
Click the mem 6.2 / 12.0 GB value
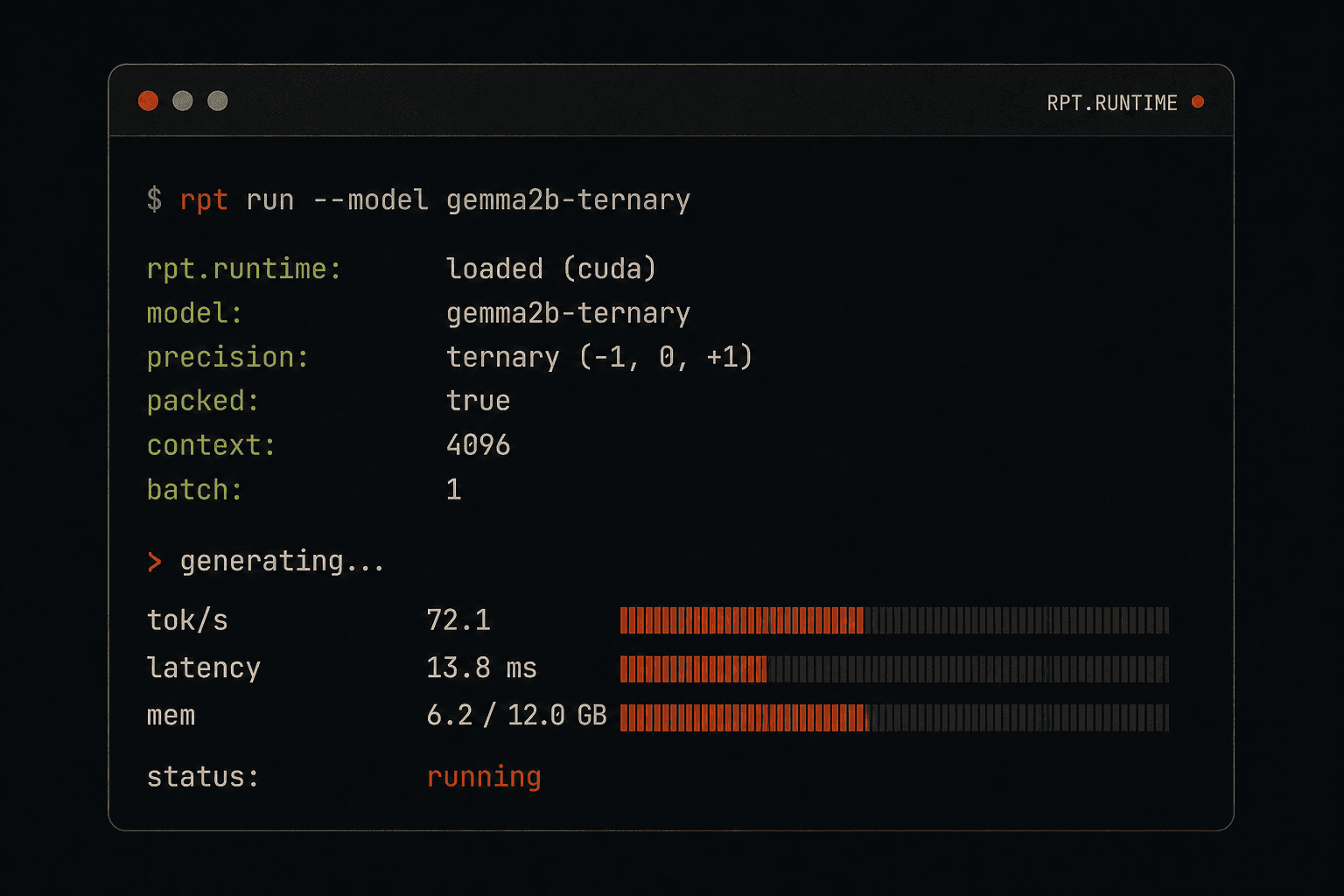point(516,715)
